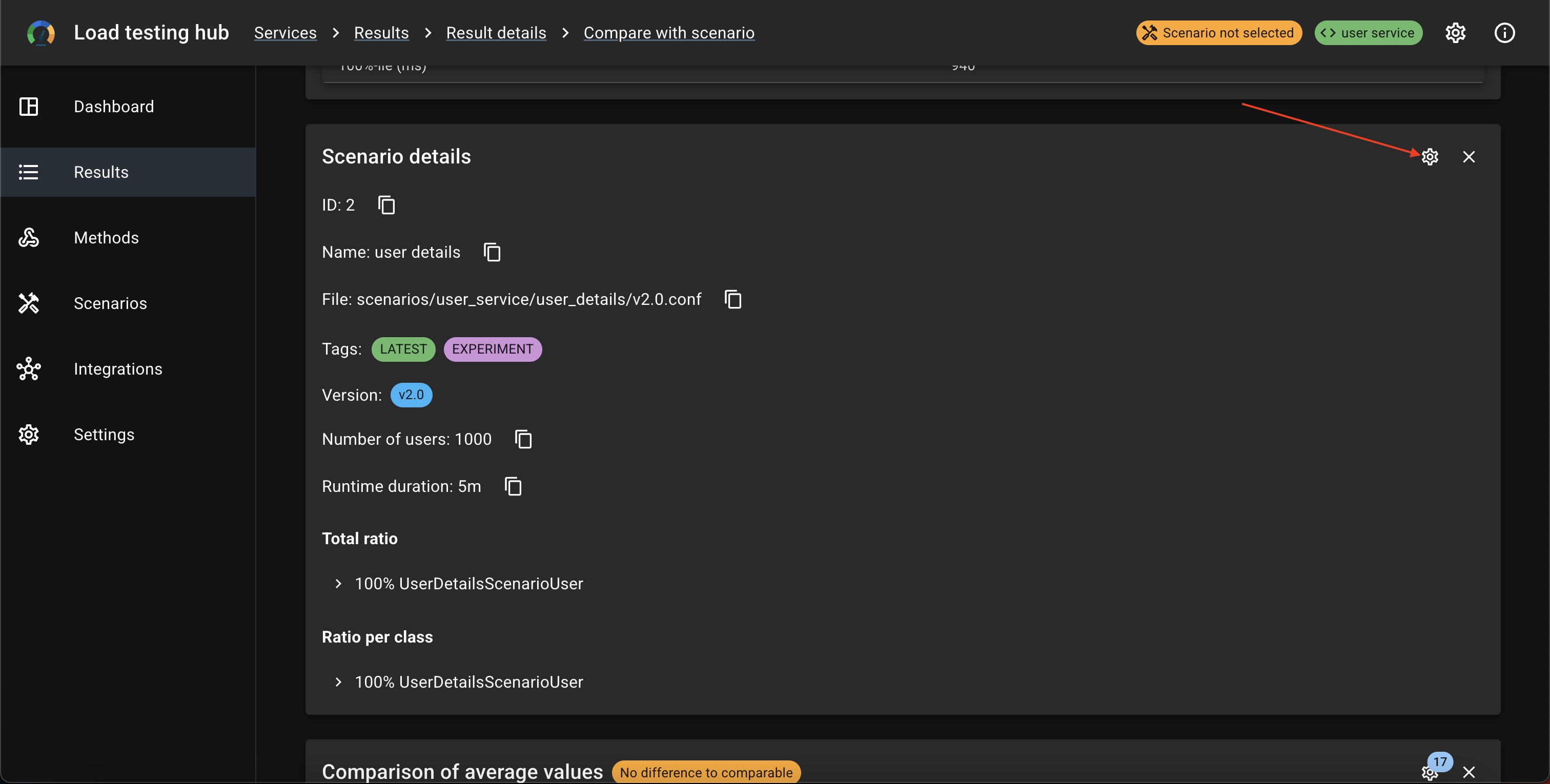Click the 'Runtime duration: 5m' text

[401, 486]
